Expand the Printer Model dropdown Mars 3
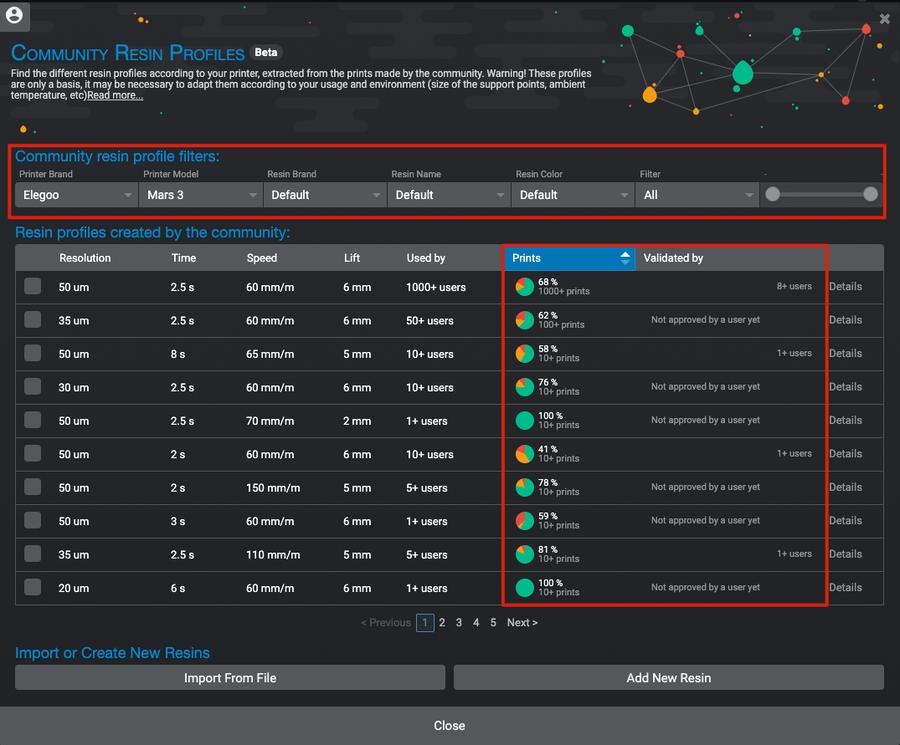 click(x=200, y=195)
